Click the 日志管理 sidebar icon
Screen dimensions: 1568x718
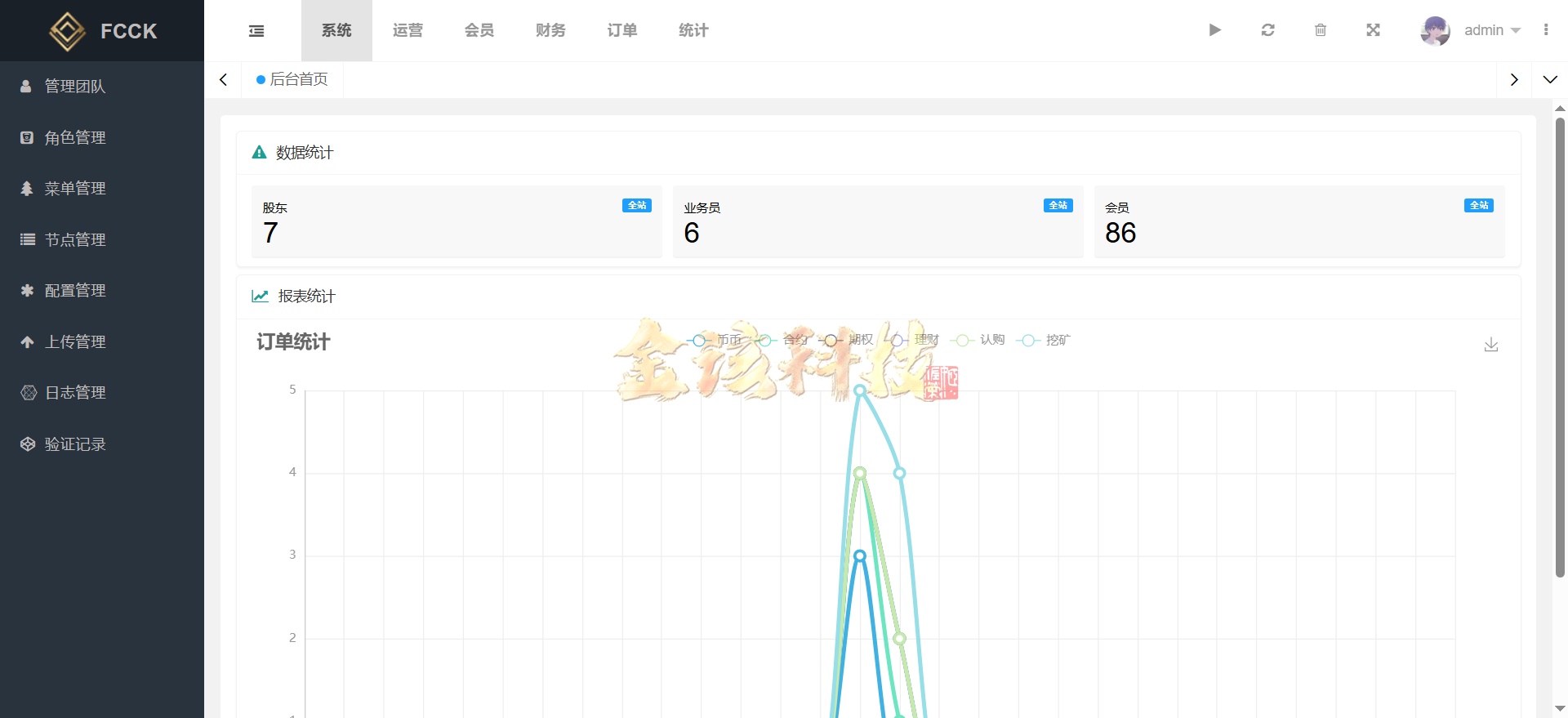pos(29,393)
